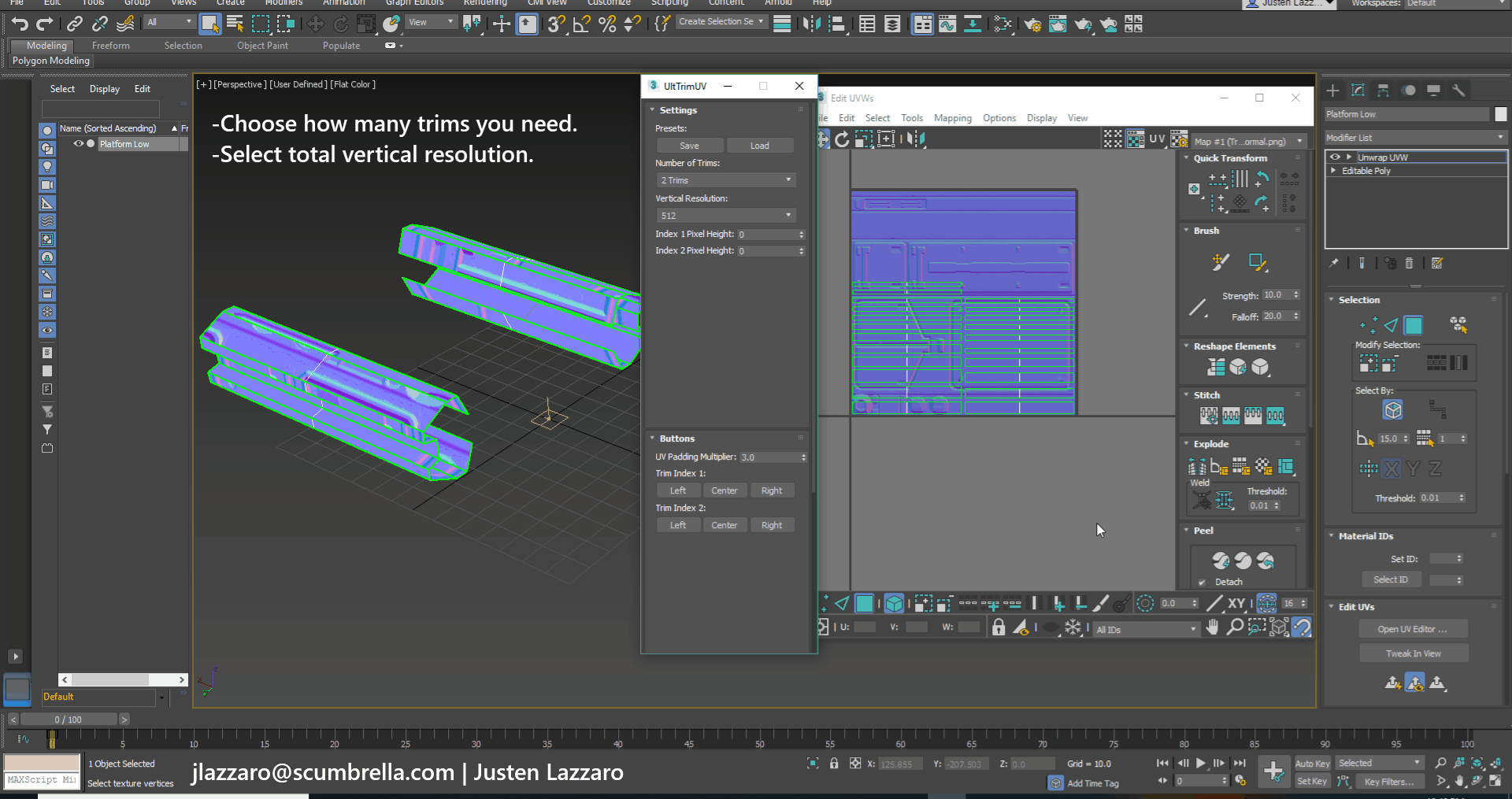
Task: Open the Create command panel tab
Action: coord(1332,91)
